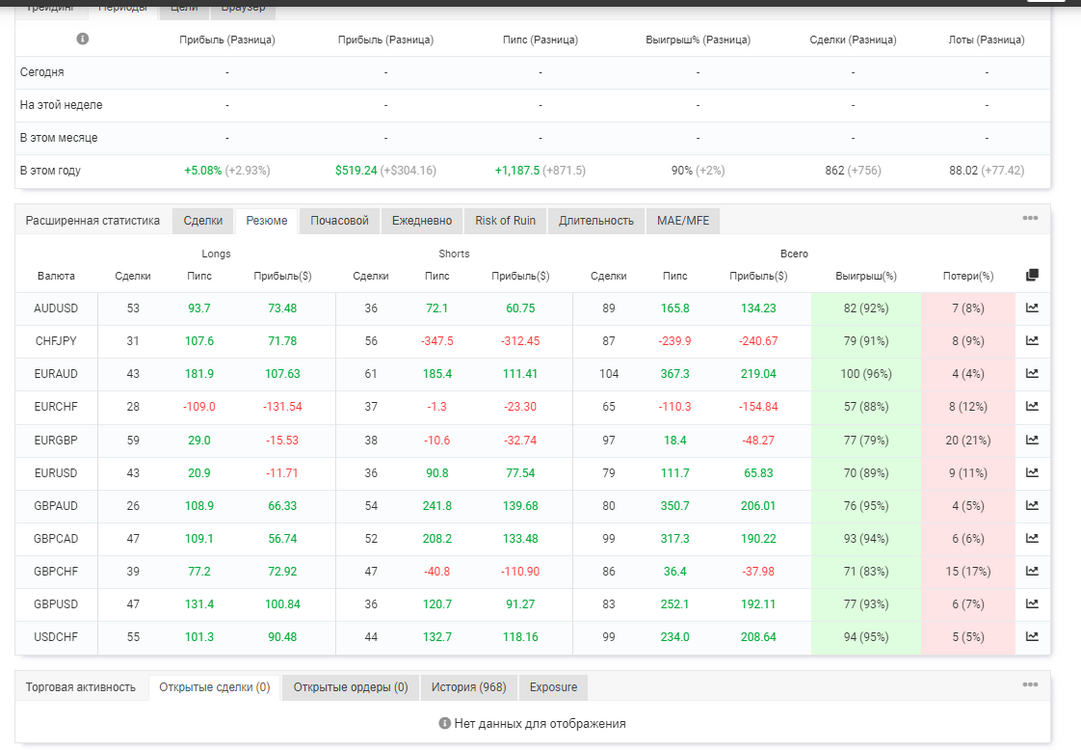Open the GBPCHF row chart icon

coord(1031,571)
